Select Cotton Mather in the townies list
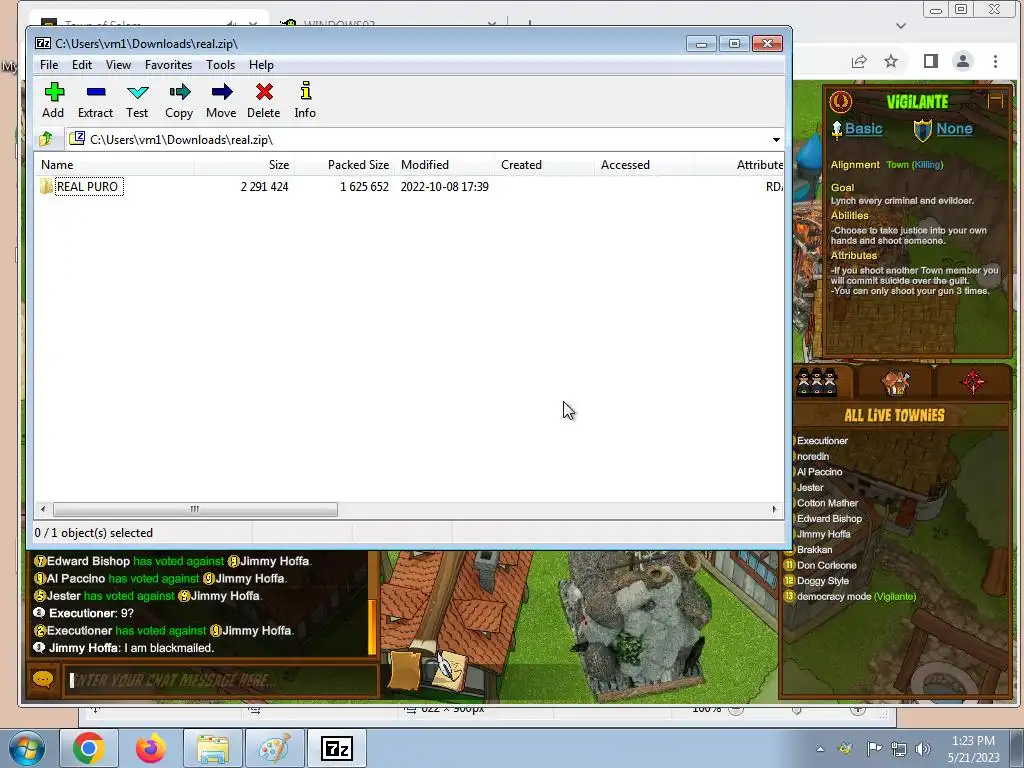 pos(827,503)
